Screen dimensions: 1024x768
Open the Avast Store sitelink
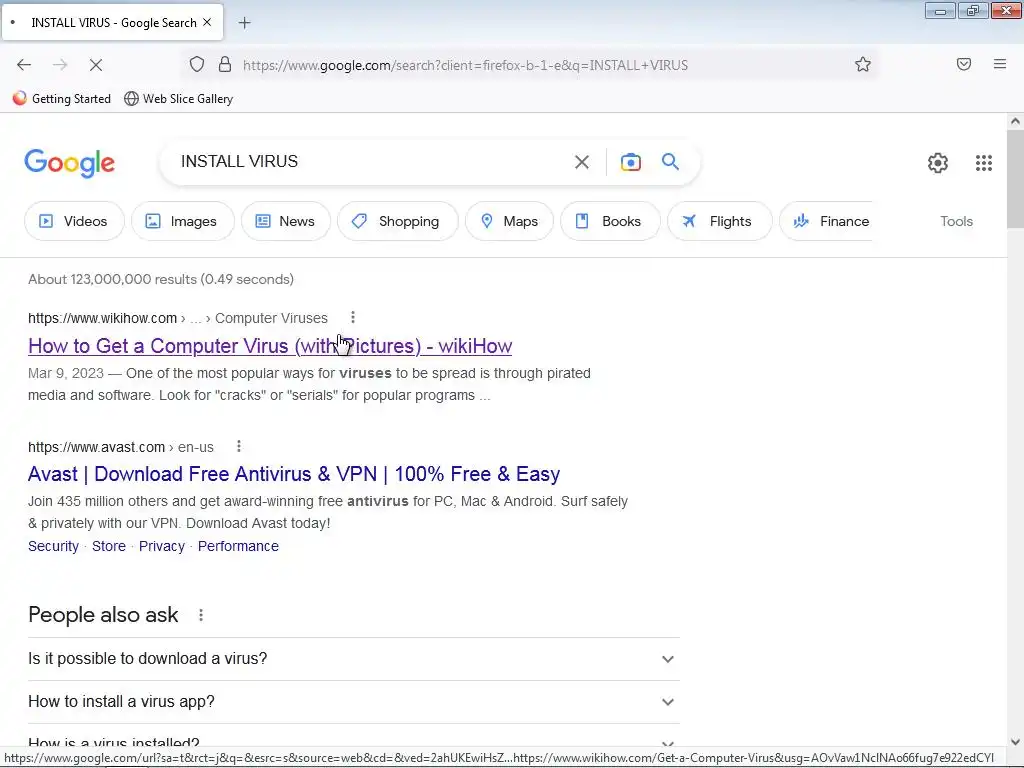click(109, 546)
